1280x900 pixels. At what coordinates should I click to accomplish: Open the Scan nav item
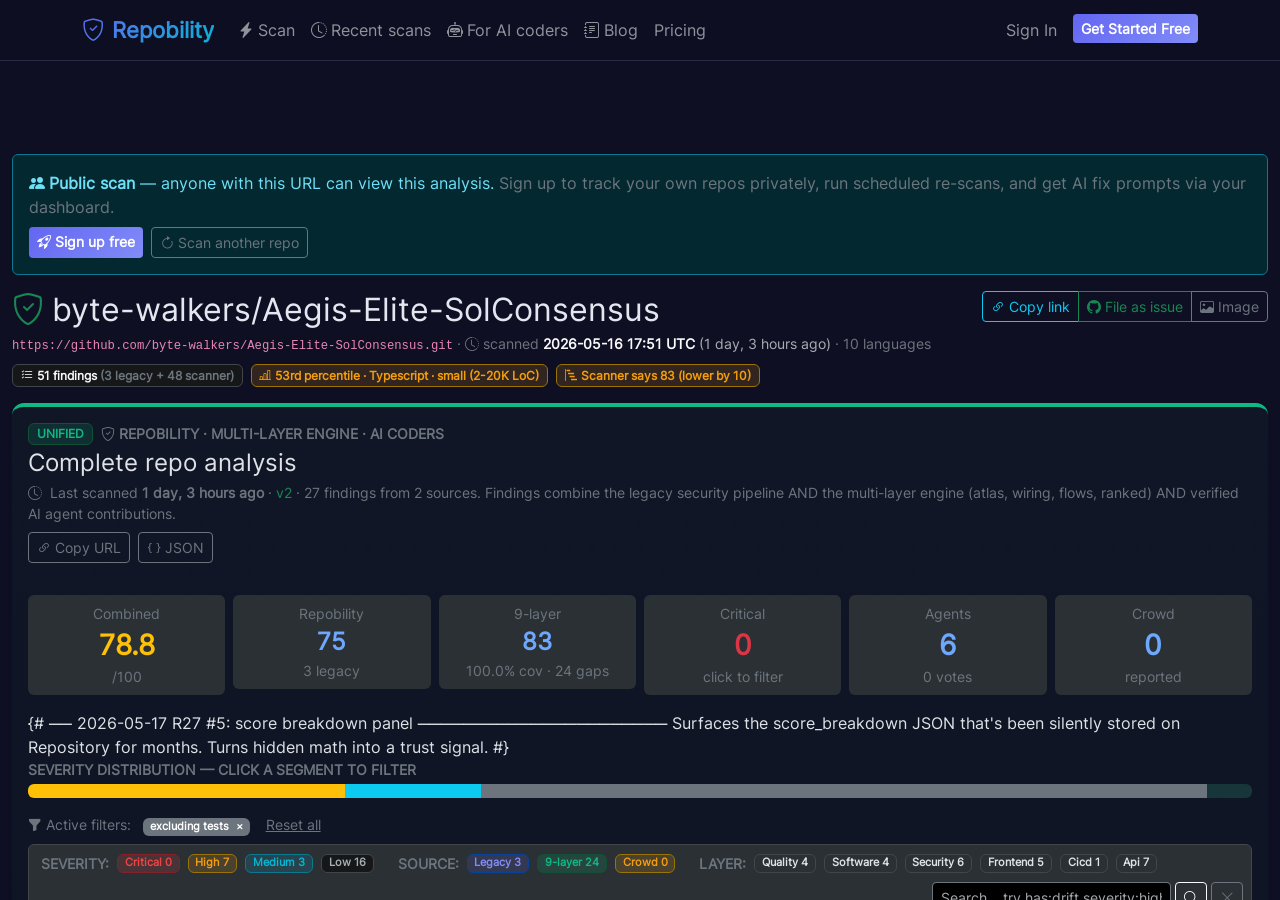[267, 30]
